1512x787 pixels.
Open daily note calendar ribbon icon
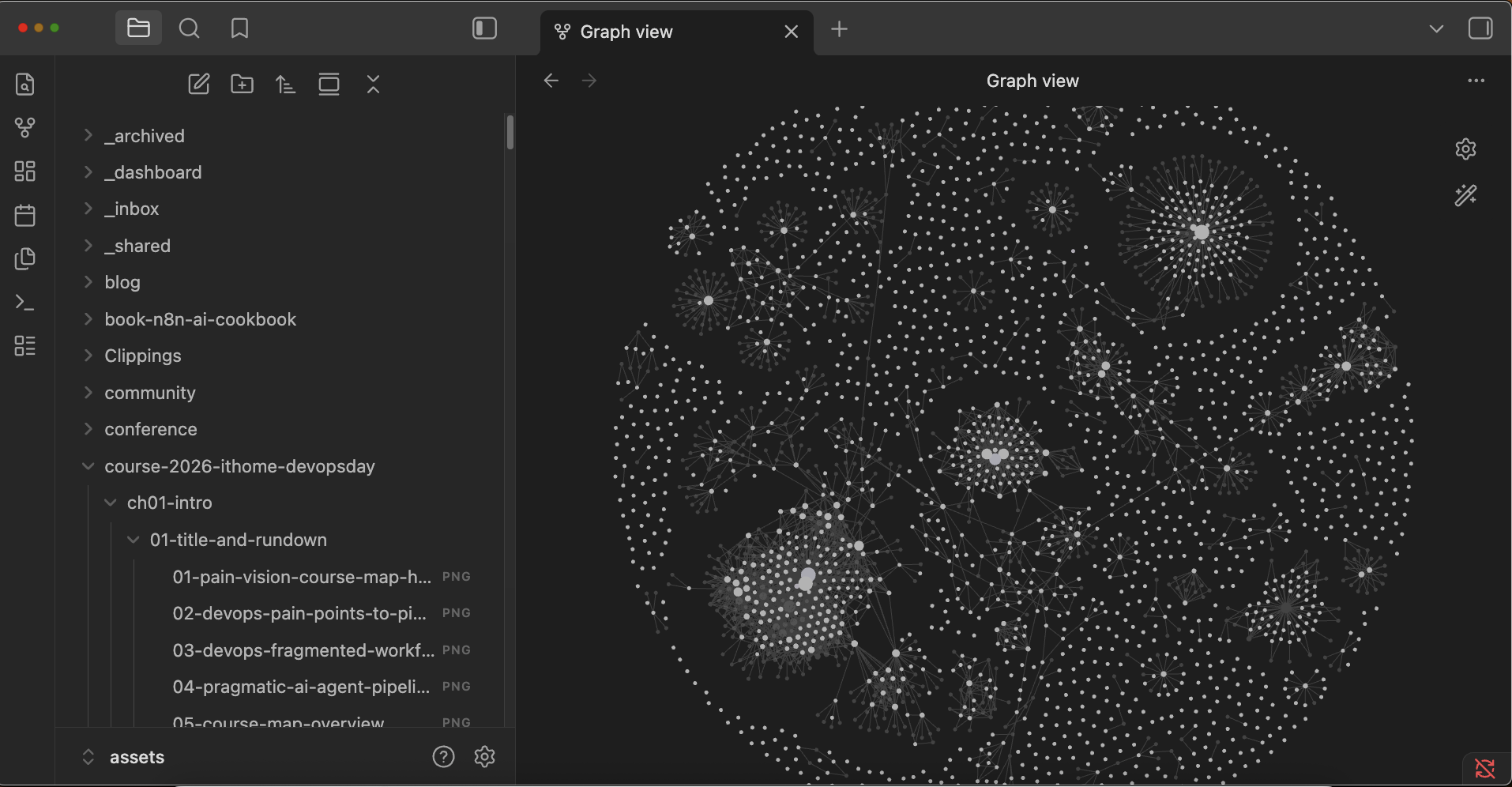click(25, 215)
